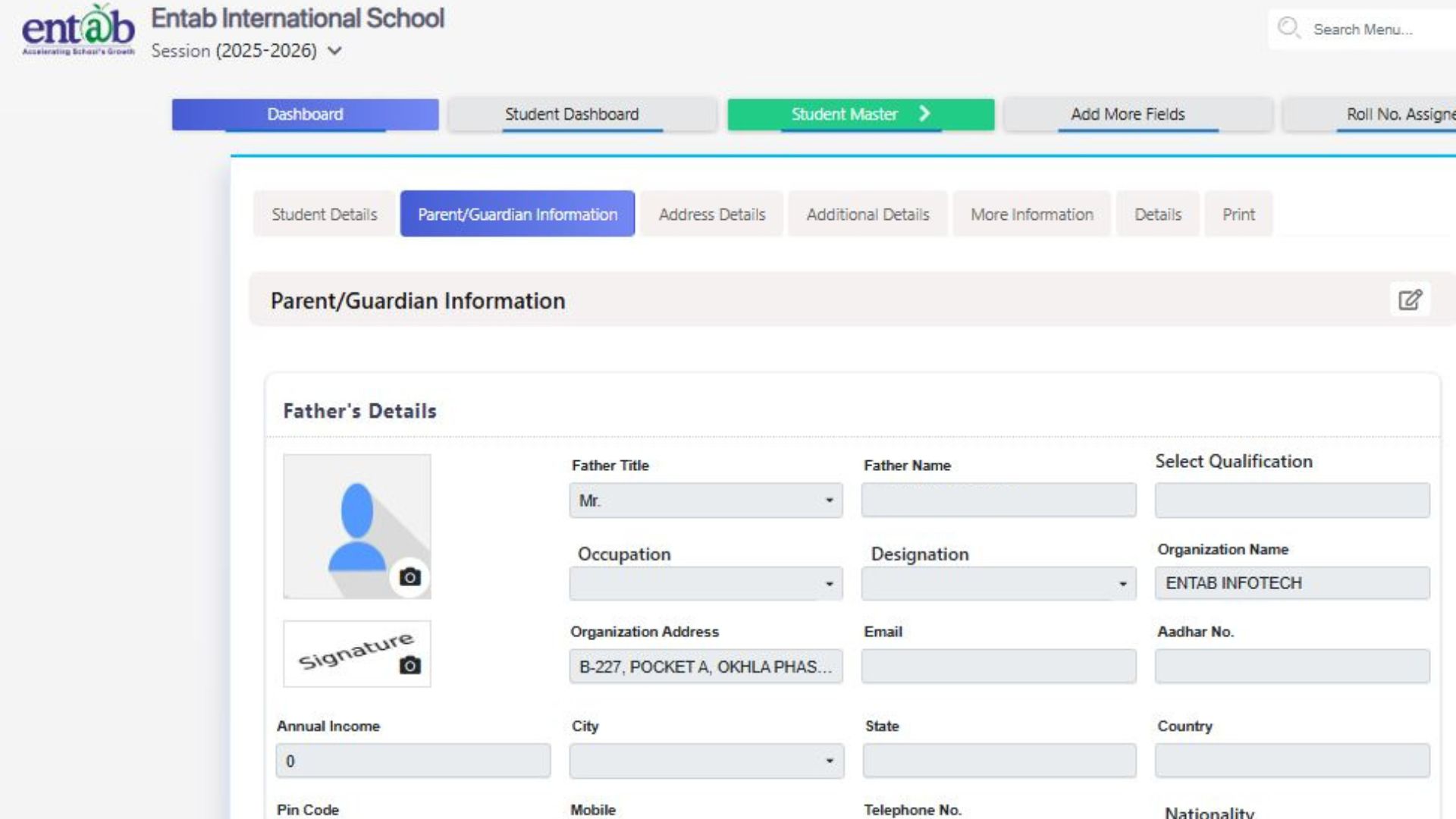
Task: Go to the Additional Details tab
Action: (868, 215)
